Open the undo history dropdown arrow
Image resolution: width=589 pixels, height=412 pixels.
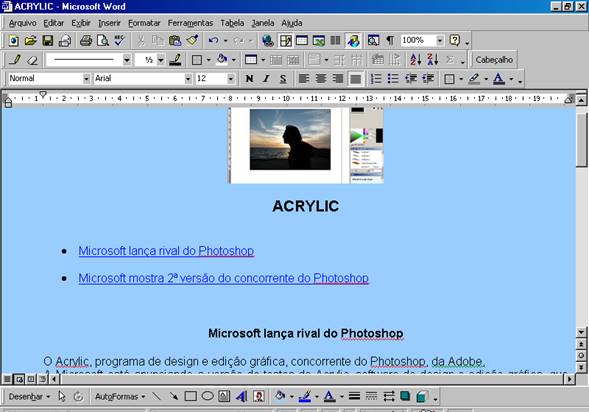225,40
